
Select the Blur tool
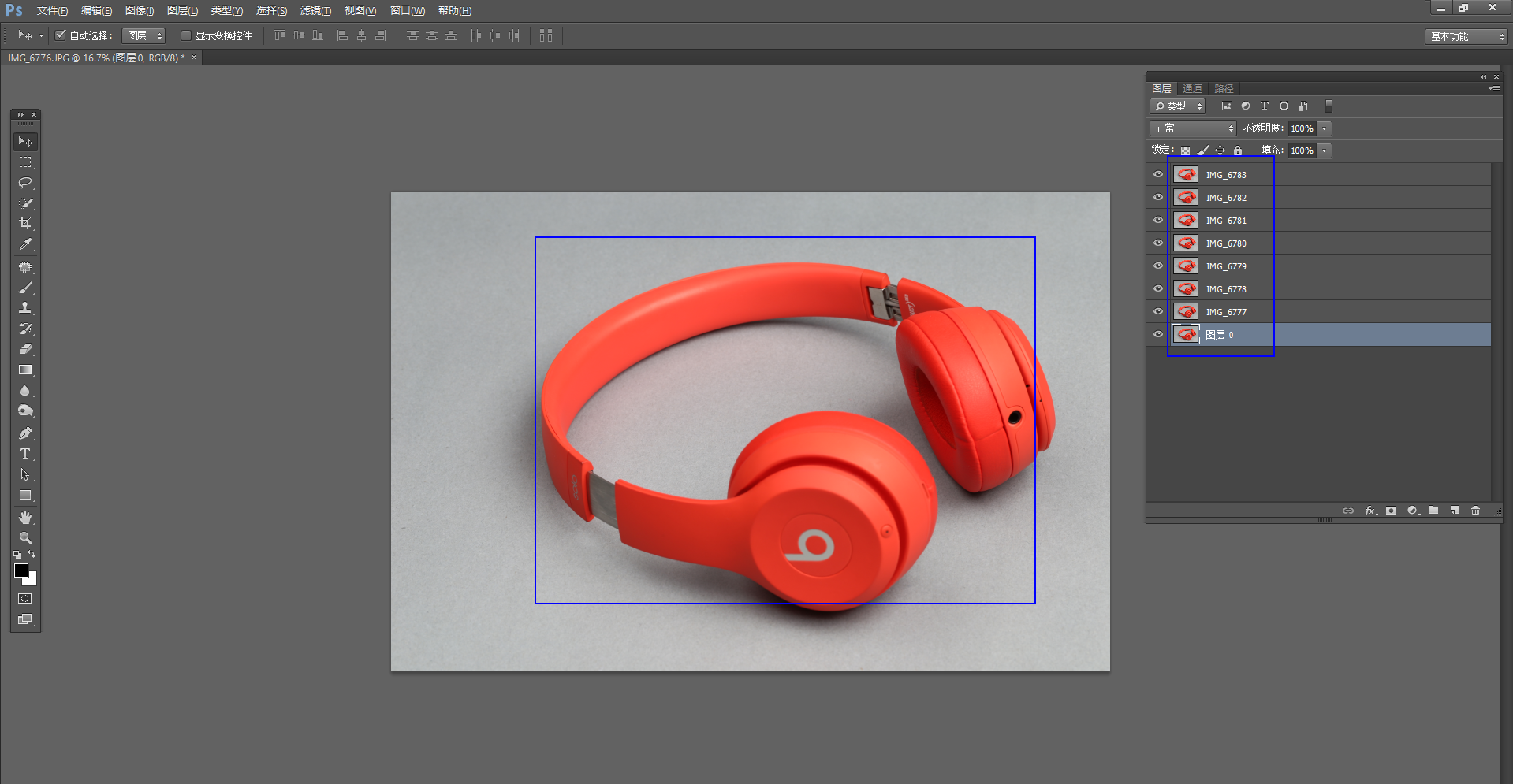point(25,390)
